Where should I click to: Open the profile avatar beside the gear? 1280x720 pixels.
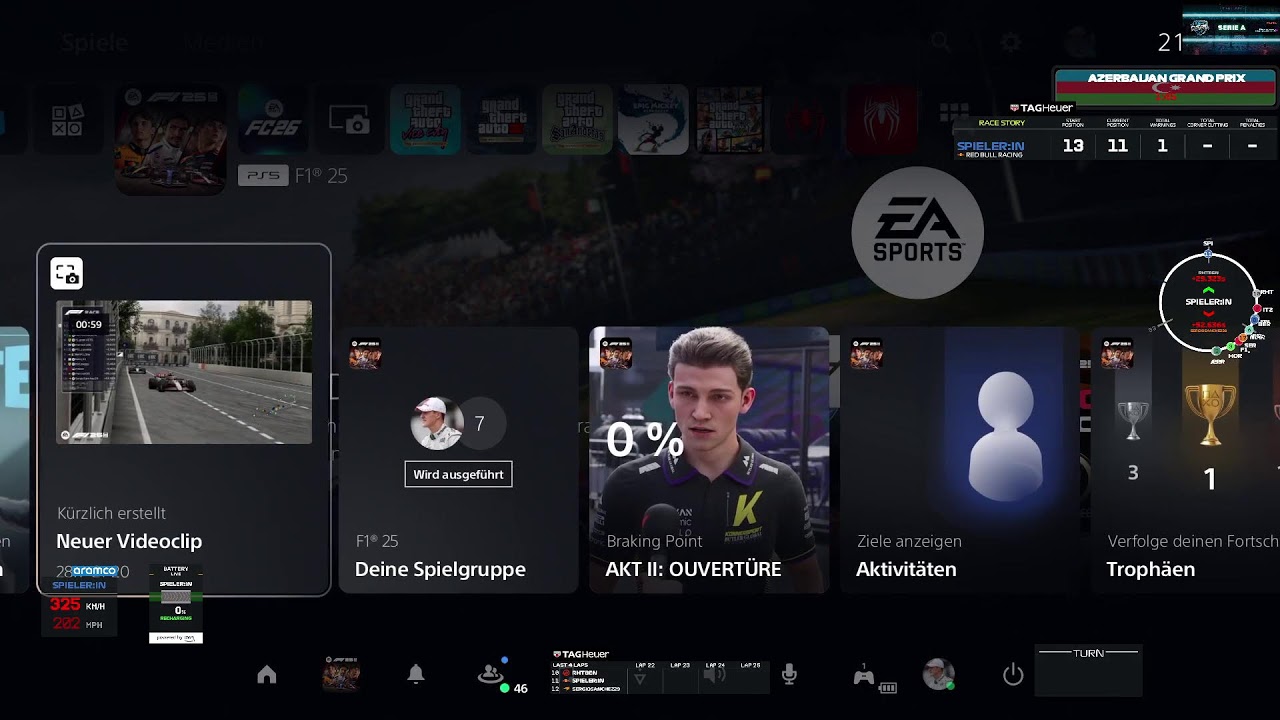click(1080, 42)
